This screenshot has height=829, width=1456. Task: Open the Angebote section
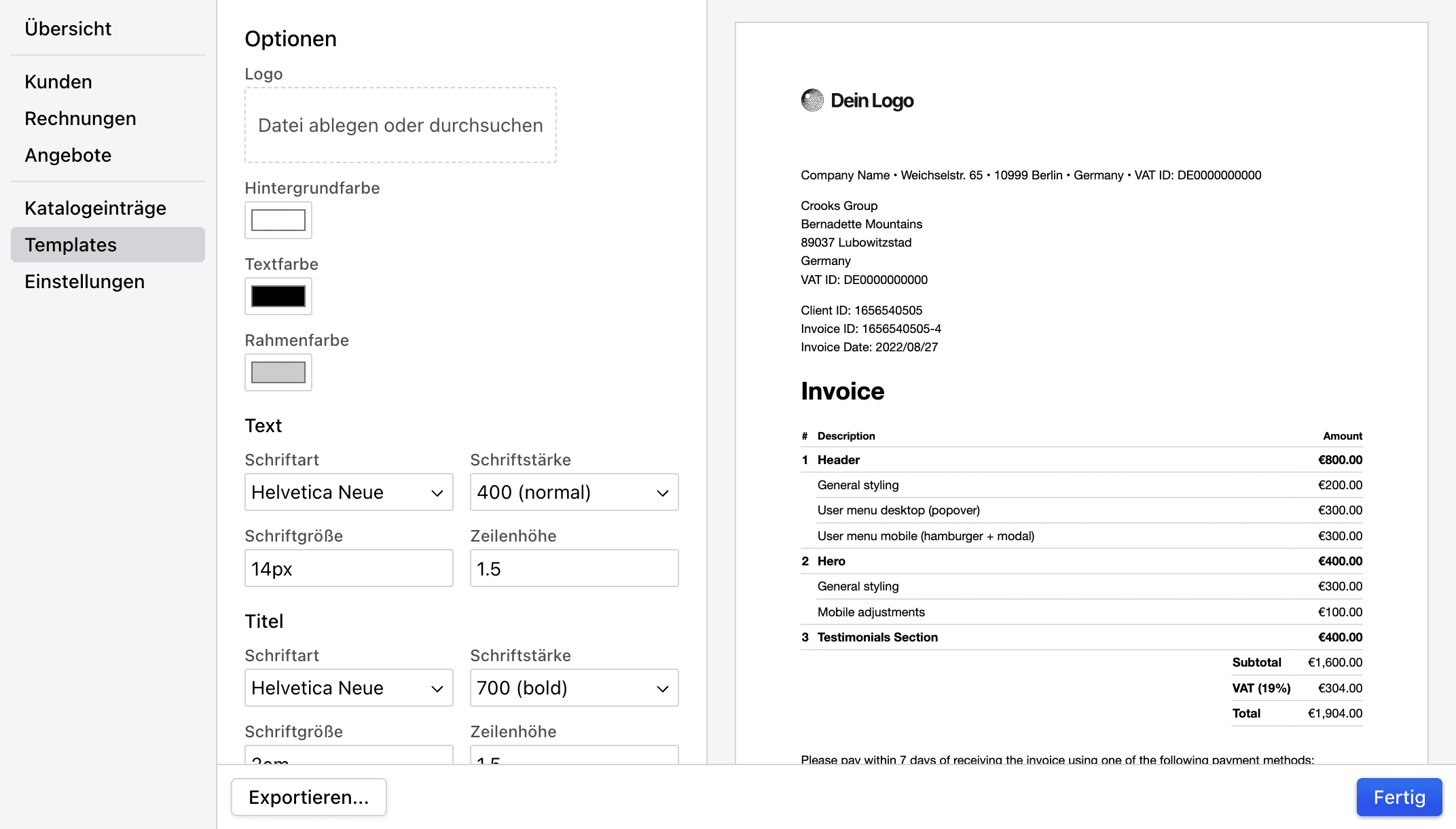pos(67,155)
